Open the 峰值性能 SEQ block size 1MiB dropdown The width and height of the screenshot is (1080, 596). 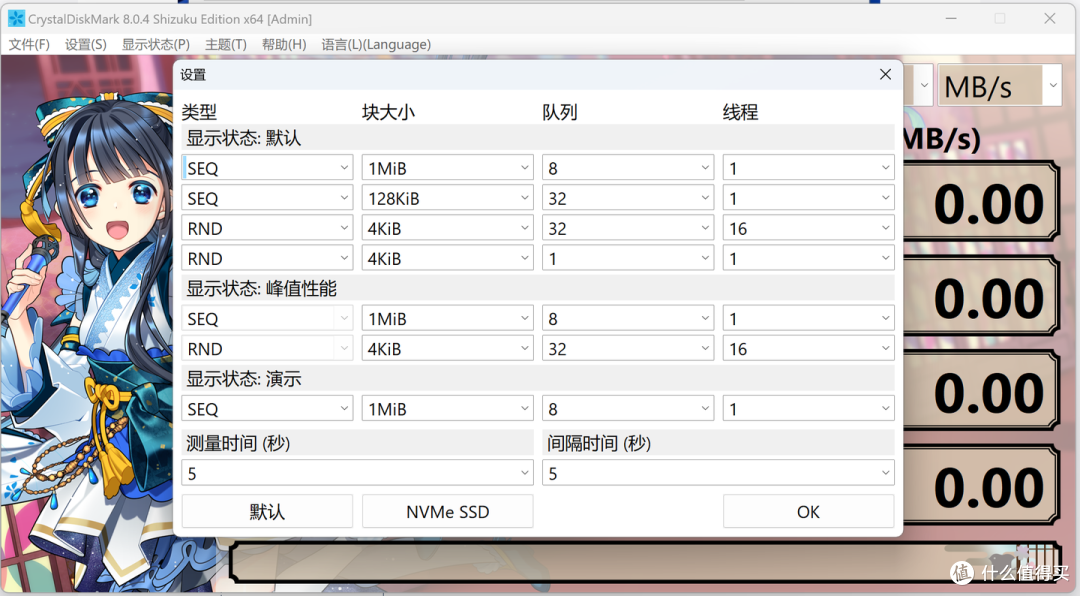click(448, 318)
